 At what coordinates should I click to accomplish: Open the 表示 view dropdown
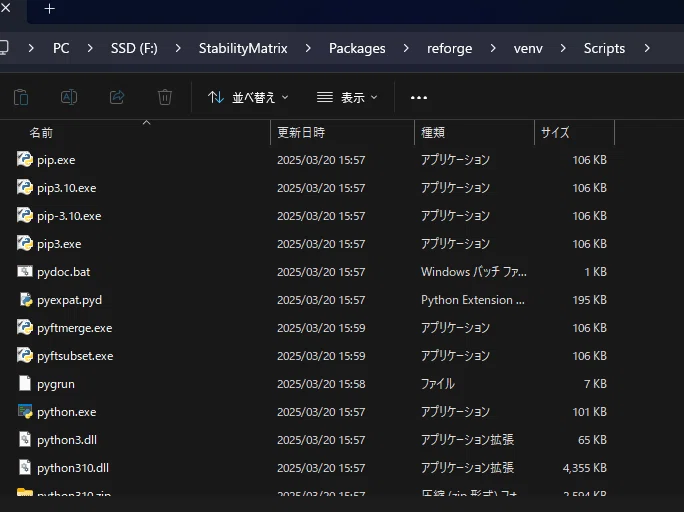(347, 97)
